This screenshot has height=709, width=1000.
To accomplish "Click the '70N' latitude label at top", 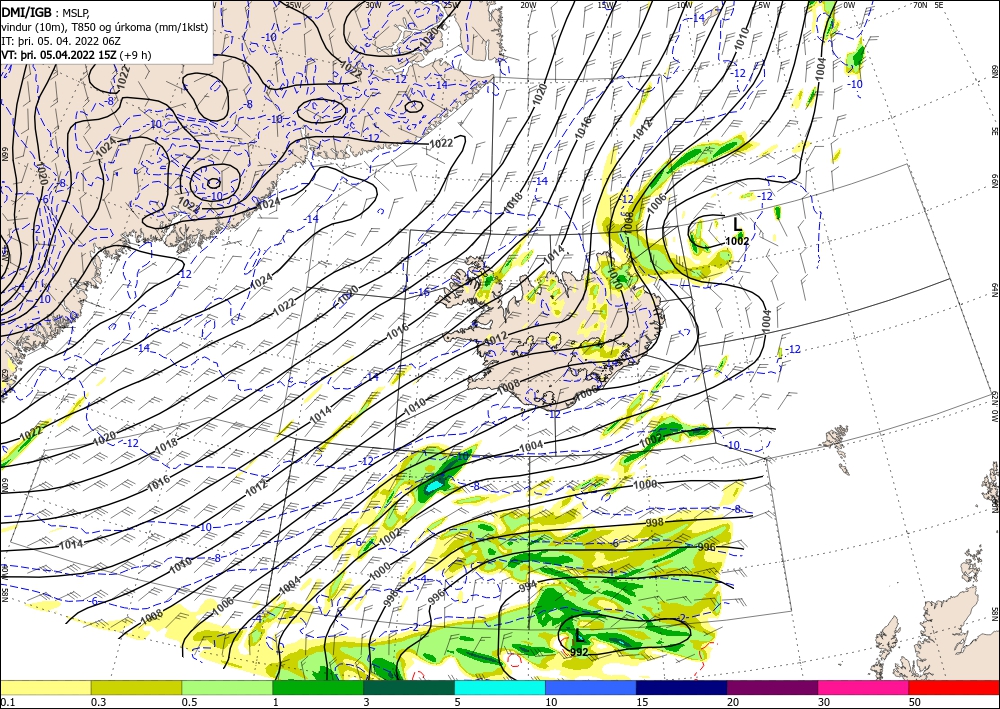I will pos(920,5).
